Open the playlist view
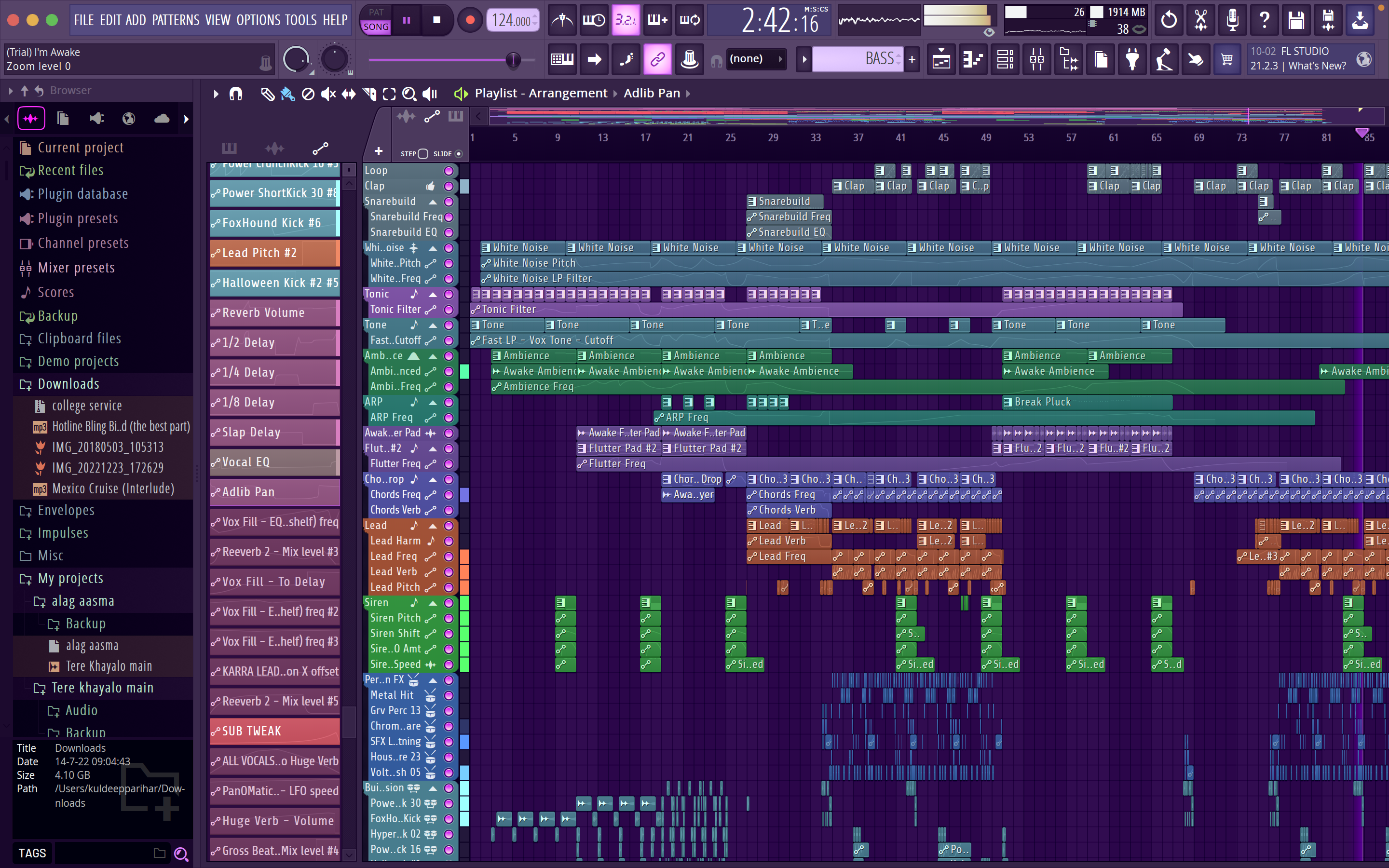 pos(942,59)
